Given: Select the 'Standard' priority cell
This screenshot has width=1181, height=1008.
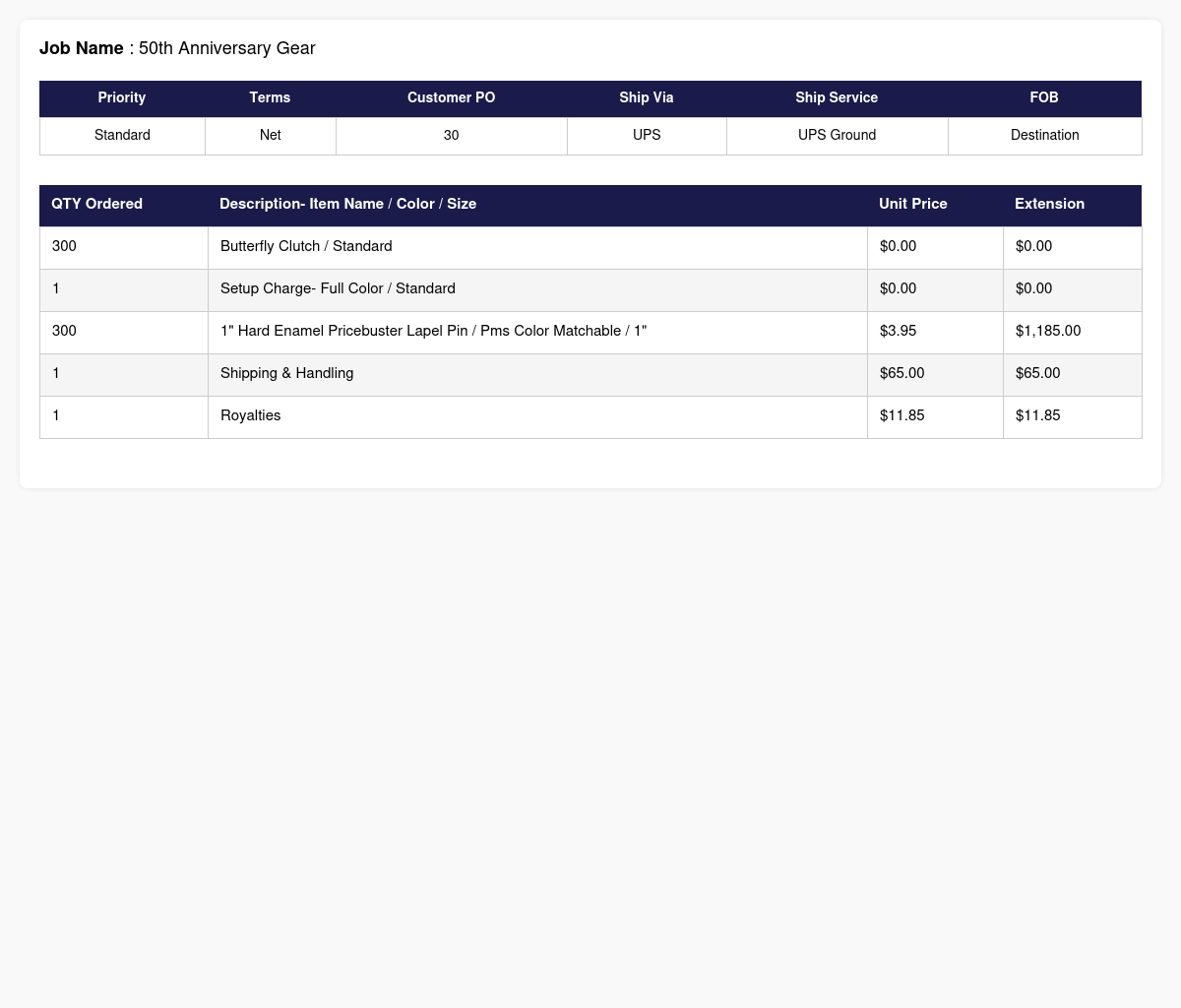Looking at the screenshot, I should point(122,136).
